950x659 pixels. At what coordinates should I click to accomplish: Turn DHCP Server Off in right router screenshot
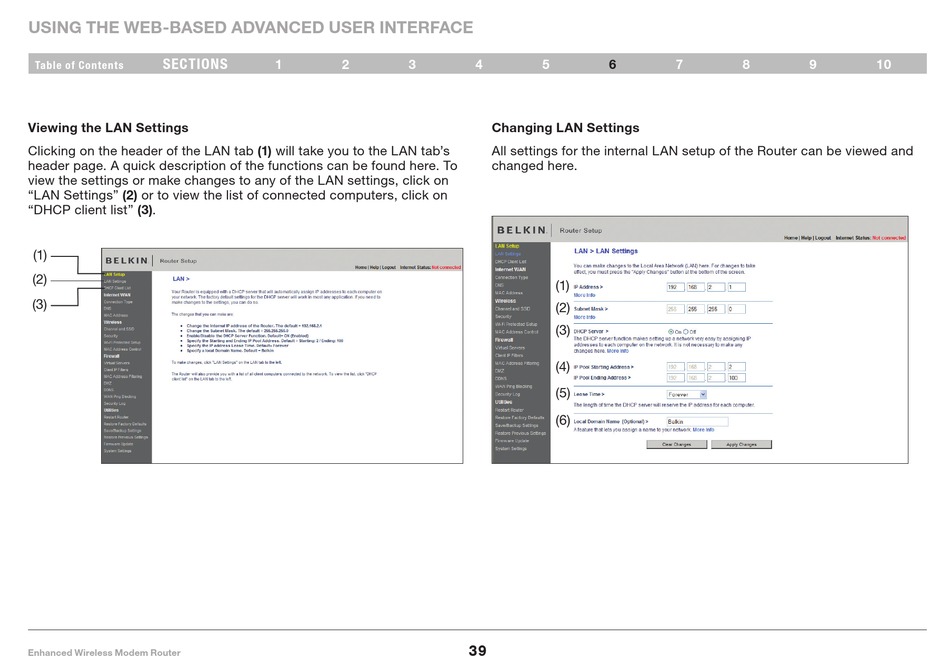[686, 332]
